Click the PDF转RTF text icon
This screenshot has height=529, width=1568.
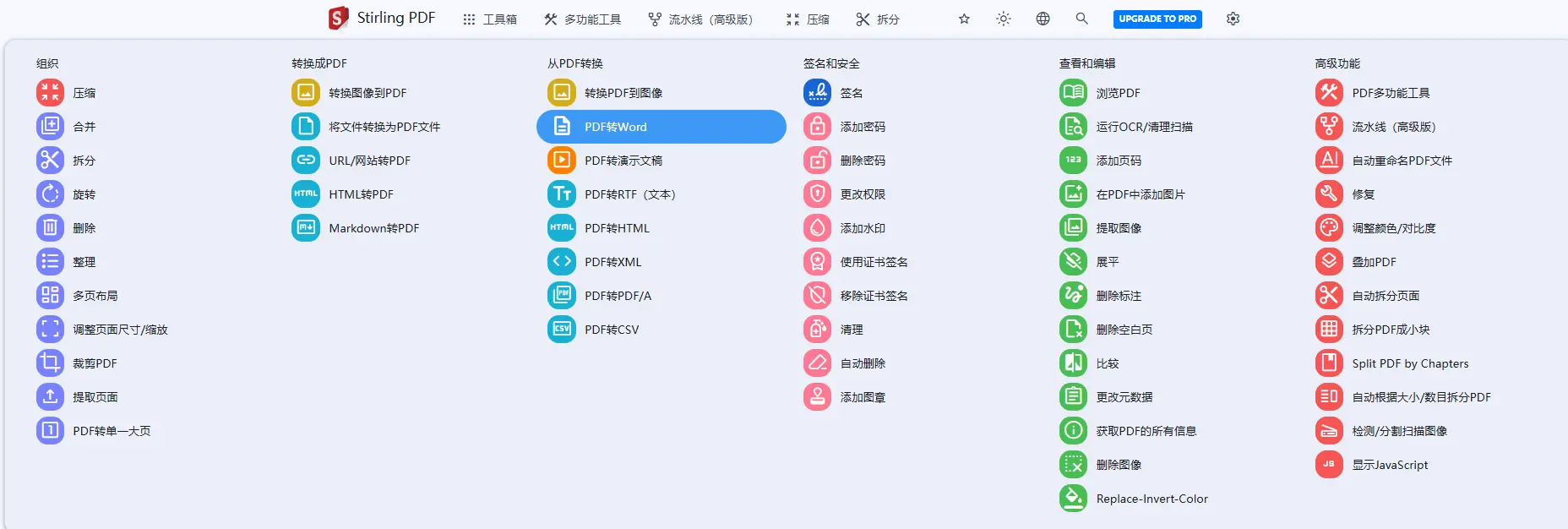(562, 194)
